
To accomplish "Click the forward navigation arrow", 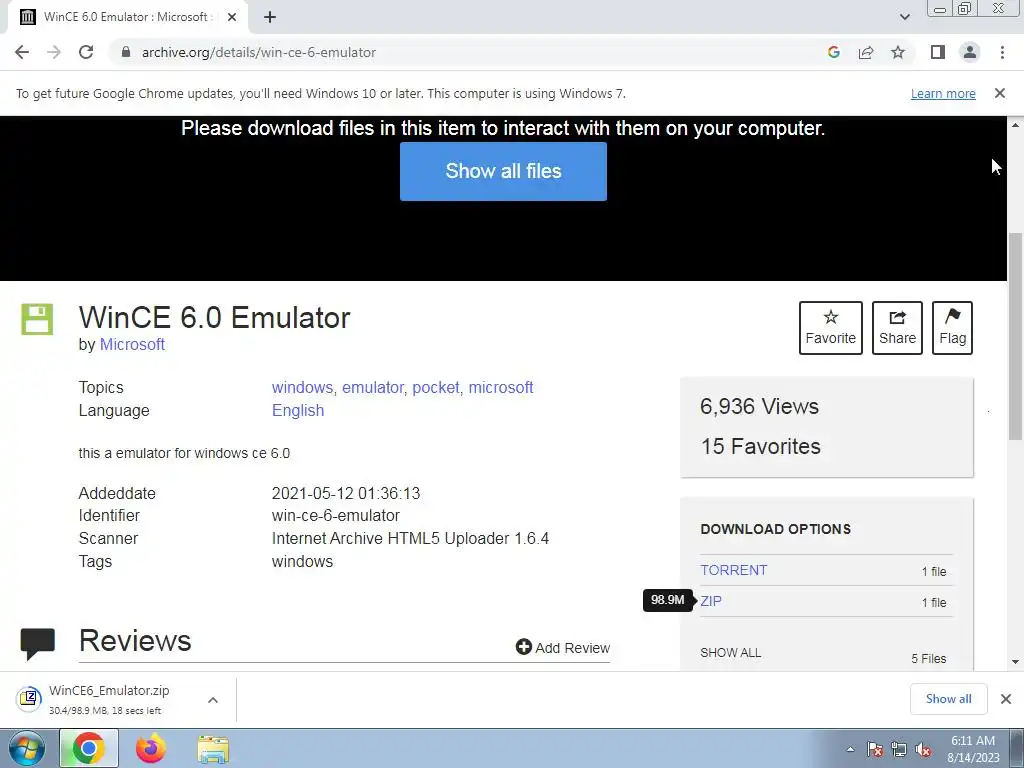I will [54, 52].
